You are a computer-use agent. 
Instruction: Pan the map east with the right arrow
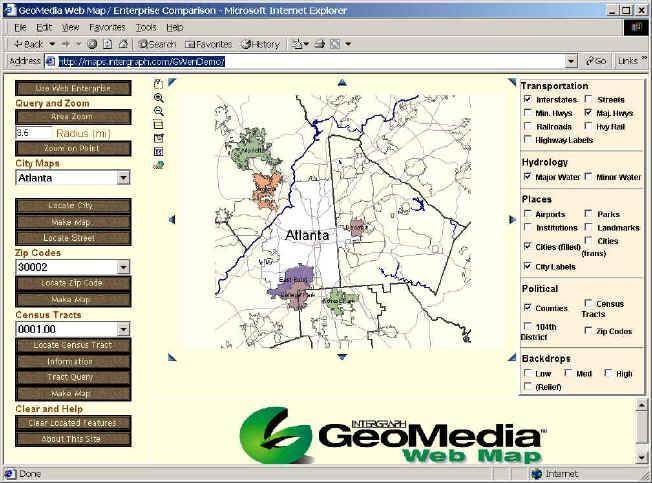(x=512, y=219)
